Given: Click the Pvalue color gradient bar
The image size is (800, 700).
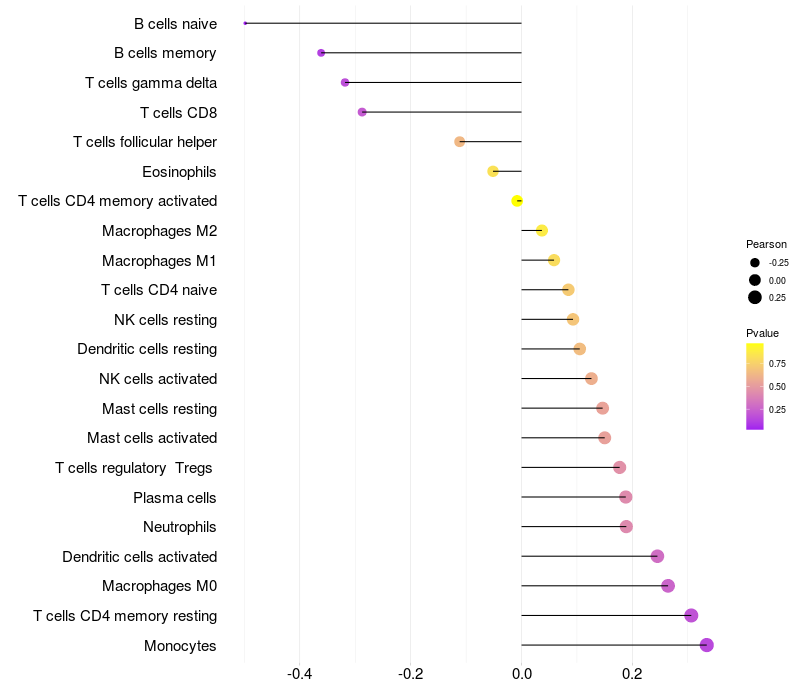Looking at the screenshot, I should pos(755,386).
